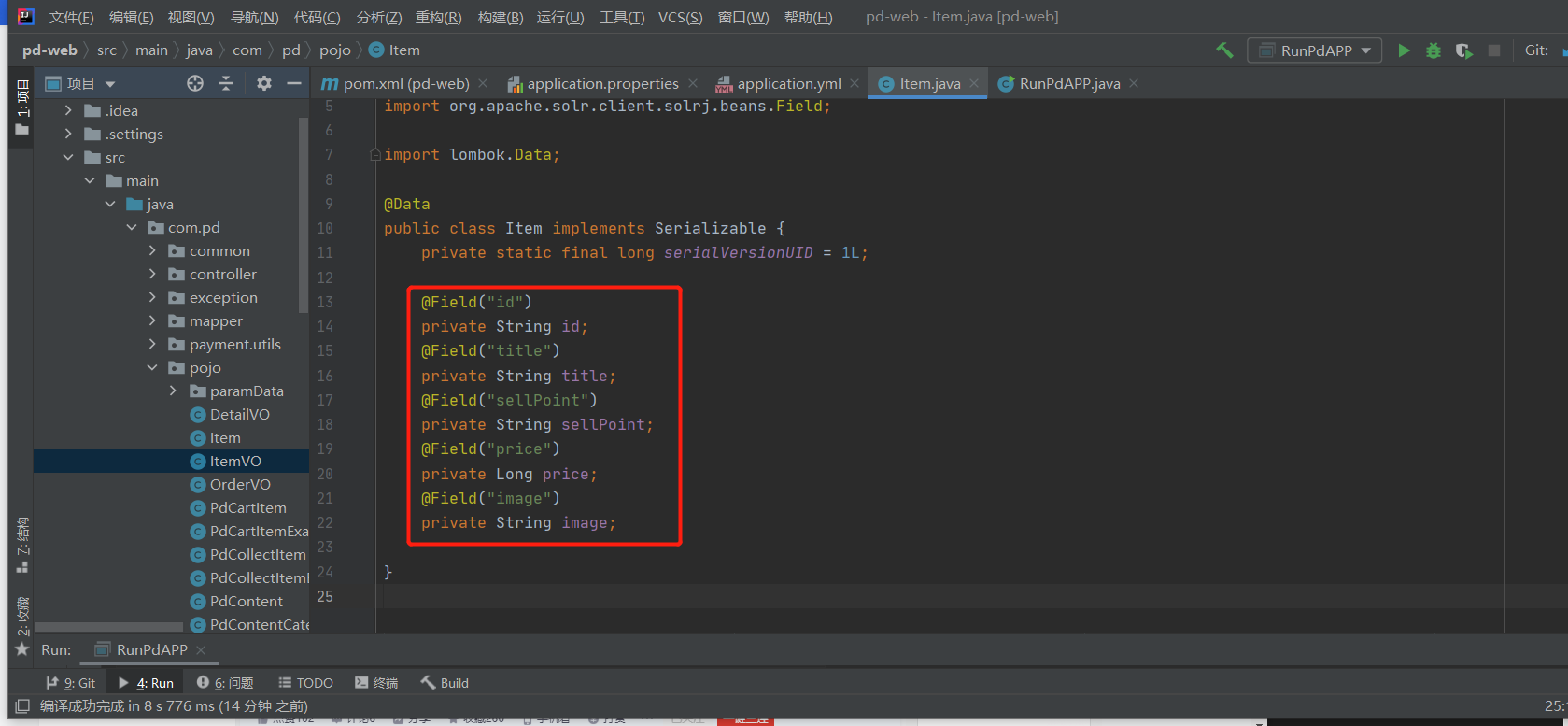Open project panel settings gear
The height and width of the screenshot is (726, 1568).
coord(264,83)
